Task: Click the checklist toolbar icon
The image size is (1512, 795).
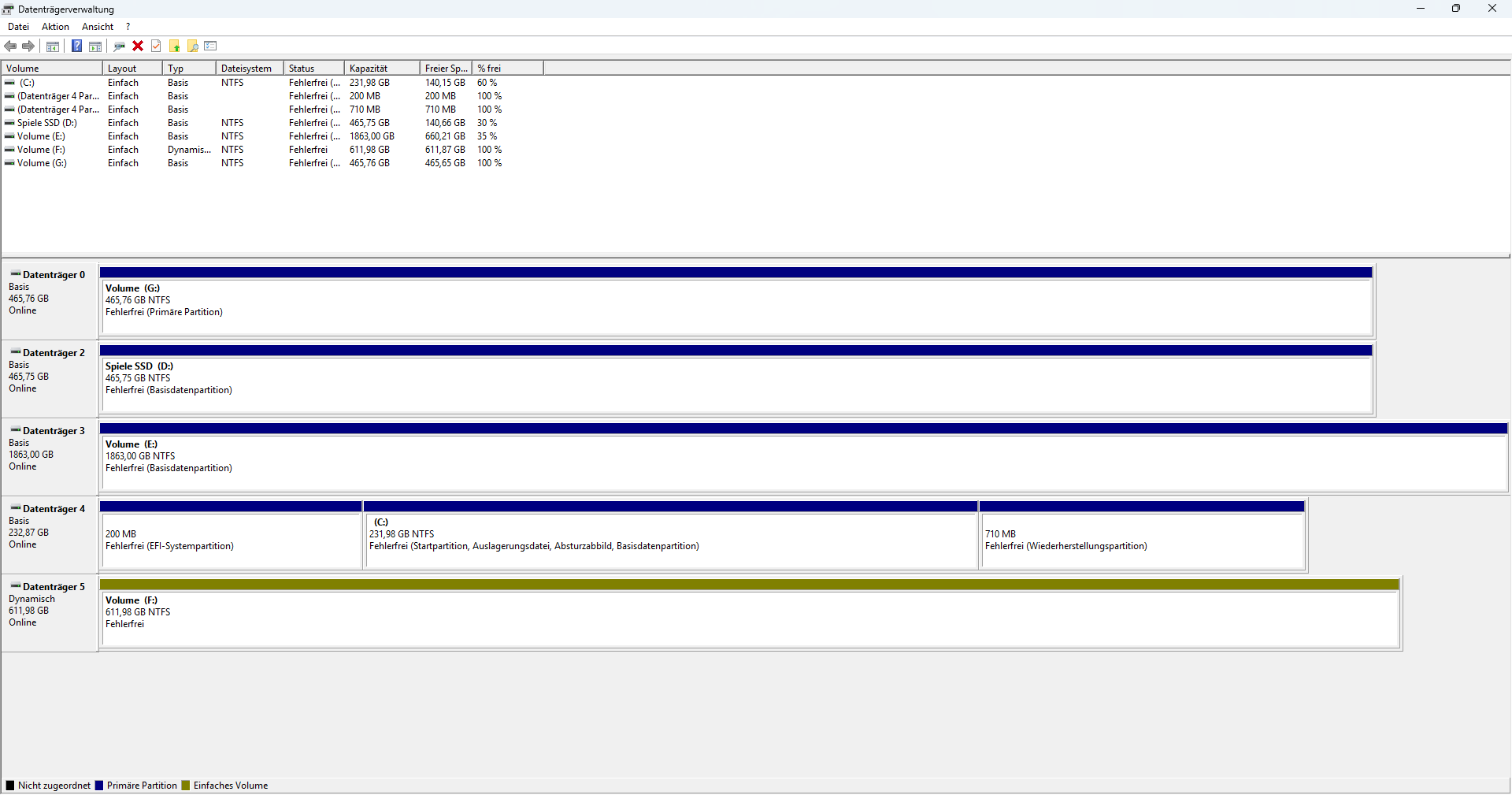Action: [x=210, y=46]
